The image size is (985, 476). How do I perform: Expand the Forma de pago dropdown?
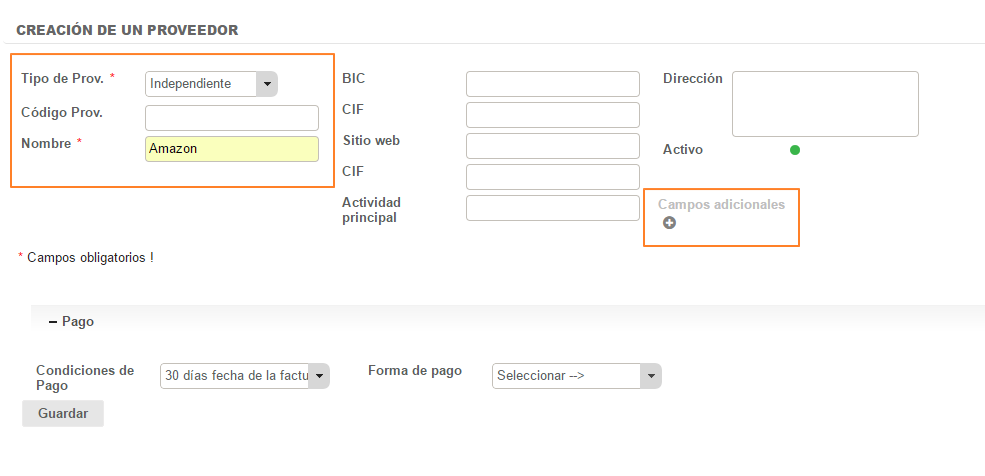[577, 376]
